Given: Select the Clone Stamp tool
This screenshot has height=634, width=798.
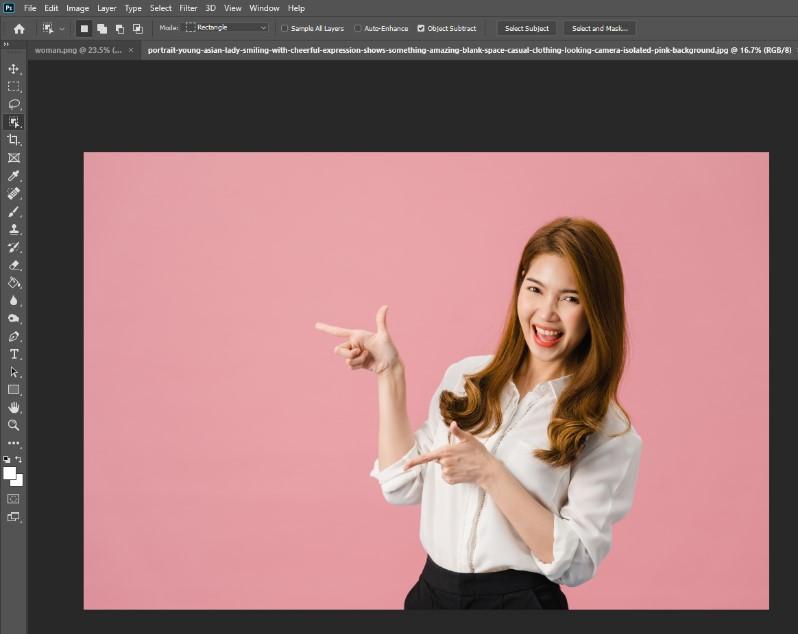Looking at the screenshot, I should pos(14,229).
